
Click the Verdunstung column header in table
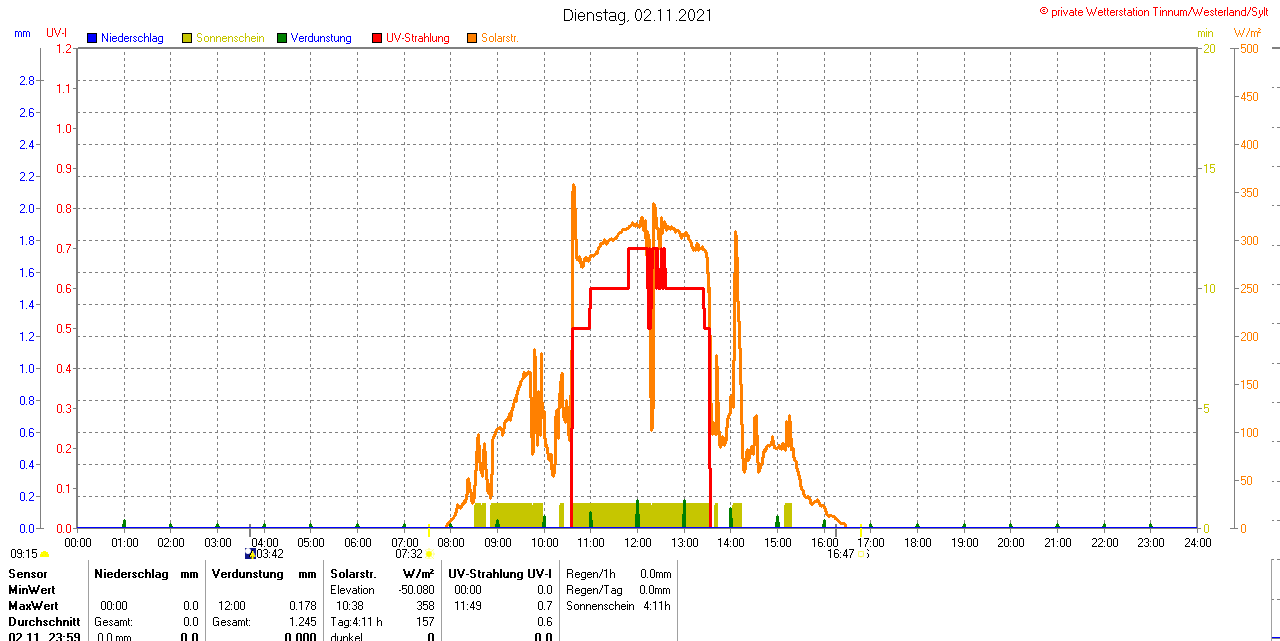tap(243, 574)
